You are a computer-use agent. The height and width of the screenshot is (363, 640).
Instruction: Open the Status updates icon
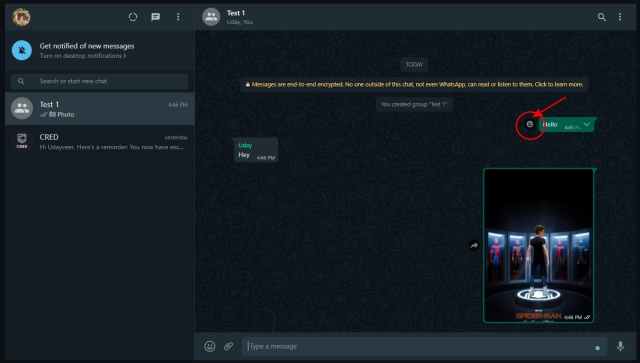click(133, 17)
